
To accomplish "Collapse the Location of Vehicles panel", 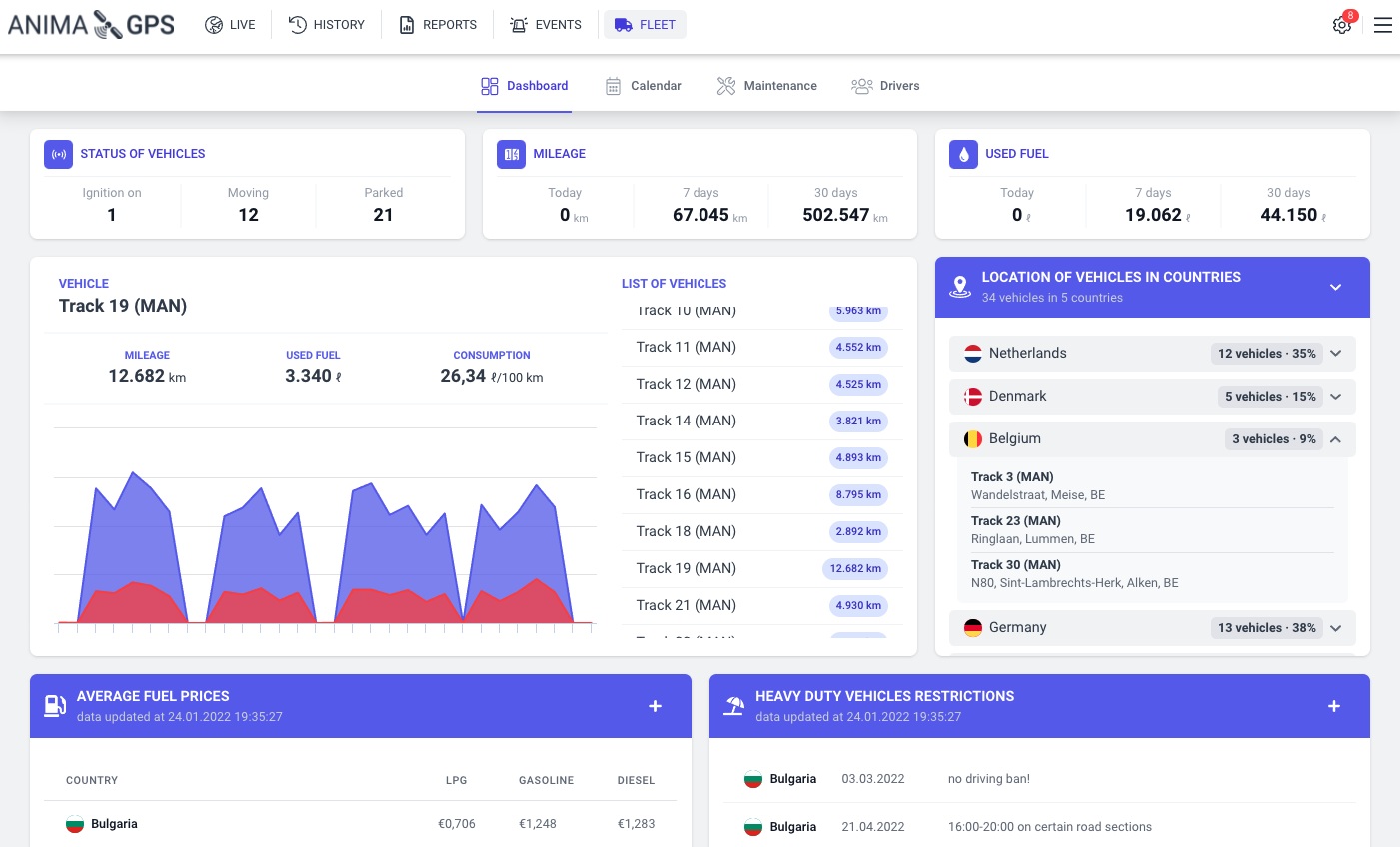I will coord(1335,287).
